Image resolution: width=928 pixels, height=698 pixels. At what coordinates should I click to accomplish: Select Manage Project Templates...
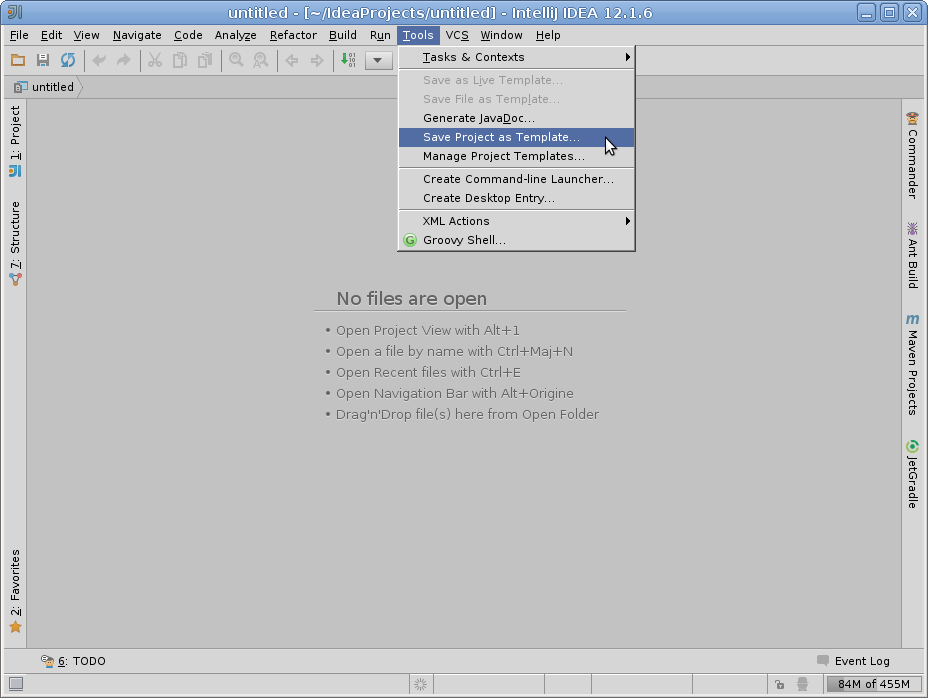(516, 156)
